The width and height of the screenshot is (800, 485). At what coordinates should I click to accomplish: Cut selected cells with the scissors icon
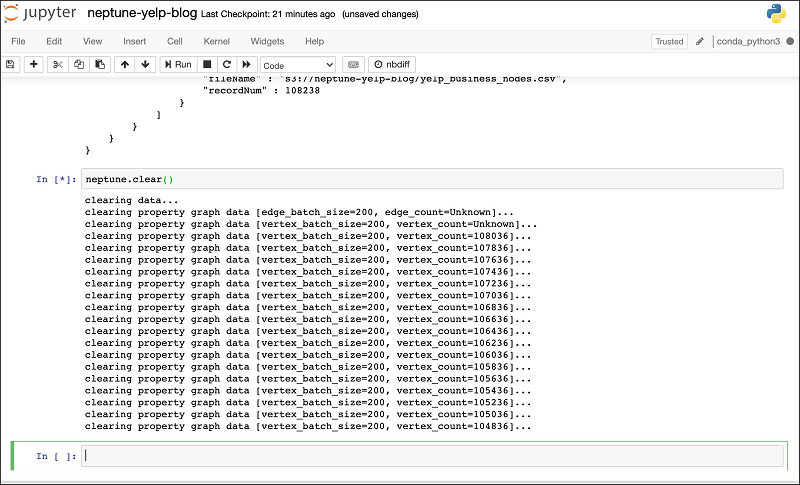(x=58, y=64)
